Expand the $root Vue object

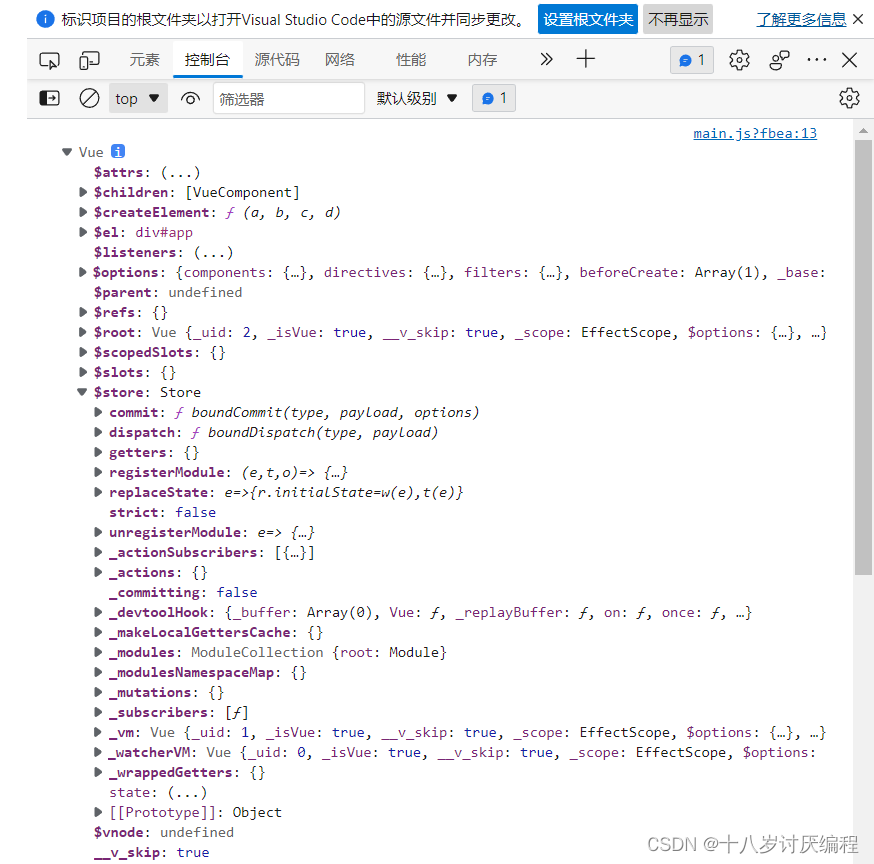83,332
